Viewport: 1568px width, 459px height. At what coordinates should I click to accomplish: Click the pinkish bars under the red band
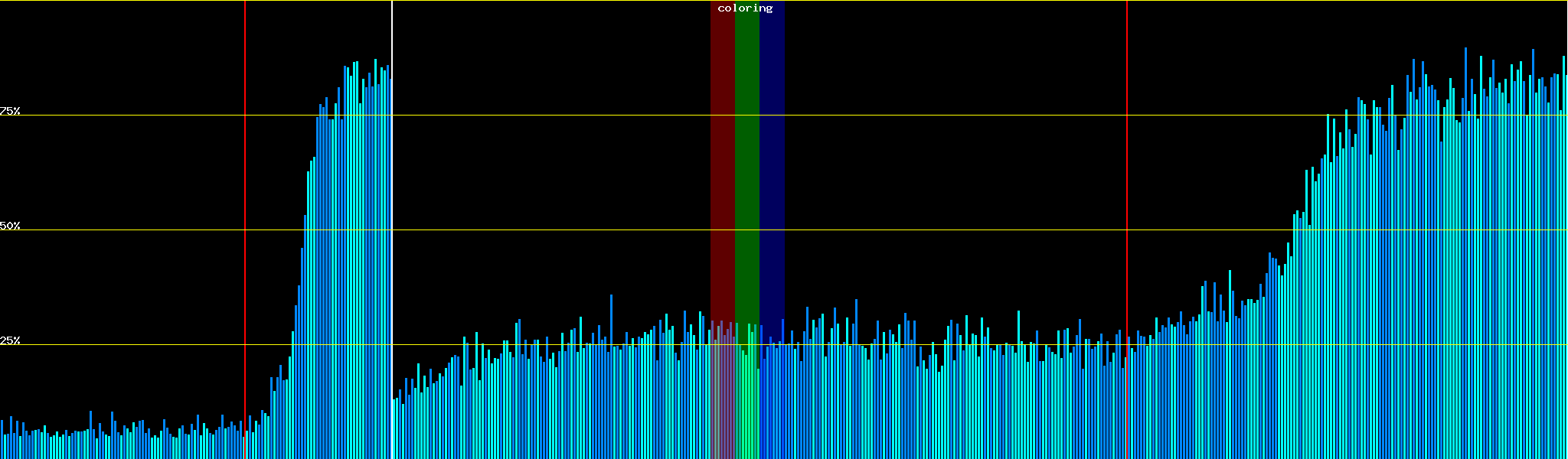(722, 405)
